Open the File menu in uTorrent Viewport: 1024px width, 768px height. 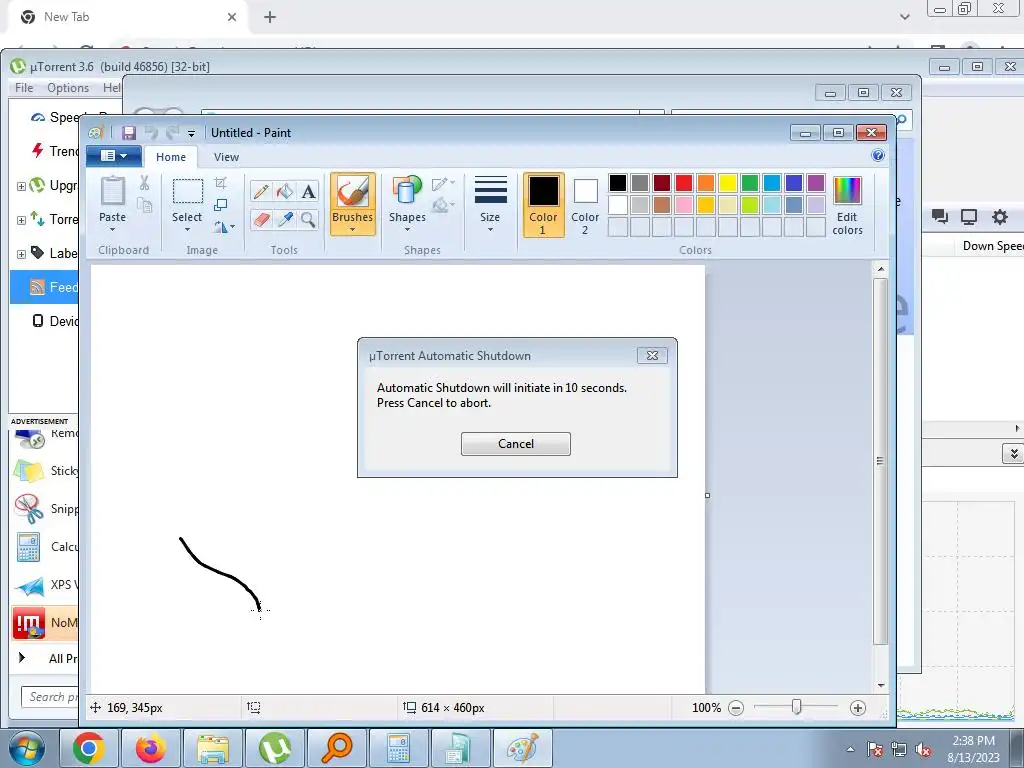pyautogui.click(x=24, y=88)
